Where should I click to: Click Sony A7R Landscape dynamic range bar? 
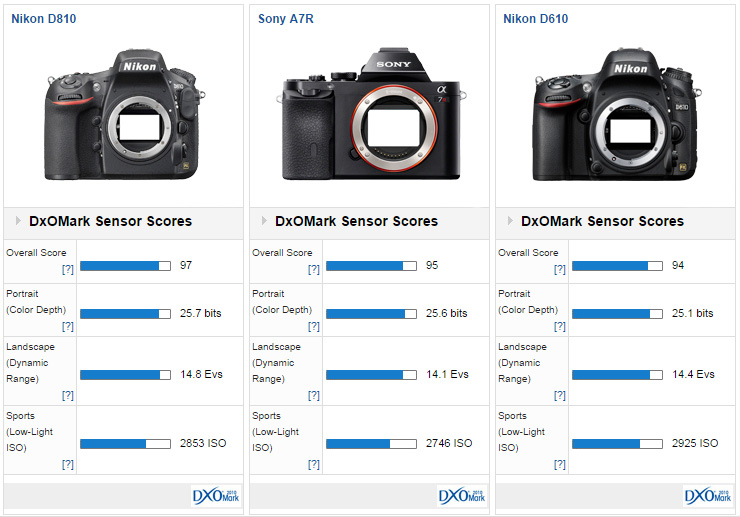(x=371, y=375)
